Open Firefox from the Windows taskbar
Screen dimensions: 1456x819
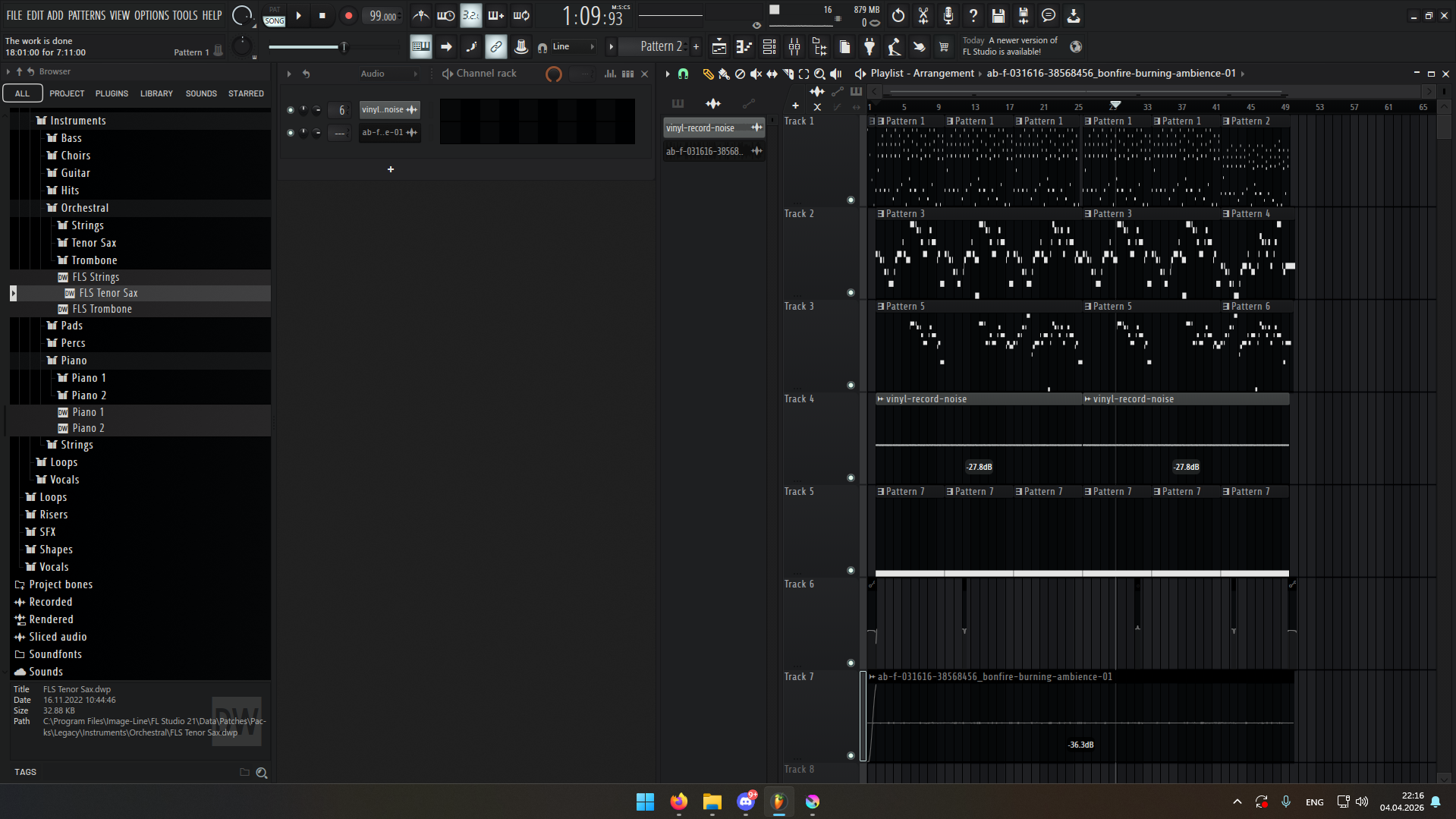679,802
